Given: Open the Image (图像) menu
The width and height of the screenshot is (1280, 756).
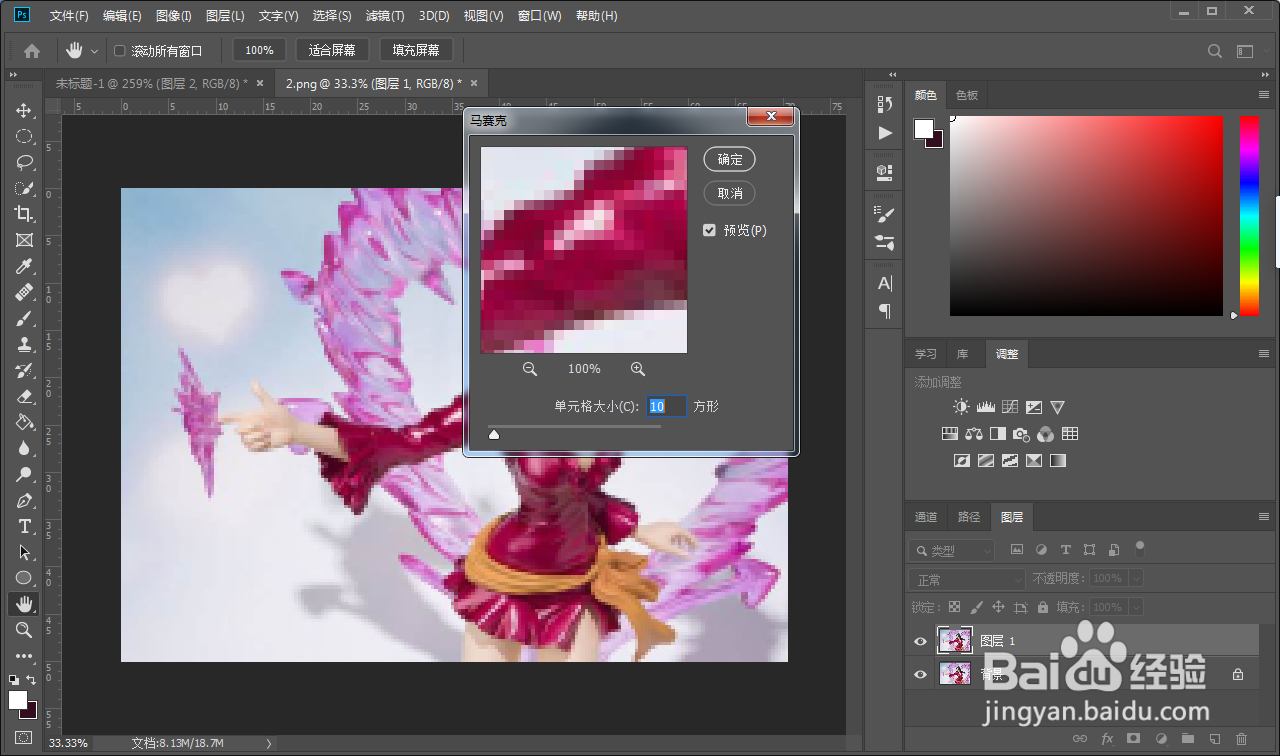Looking at the screenshot, I should [174, 16].
